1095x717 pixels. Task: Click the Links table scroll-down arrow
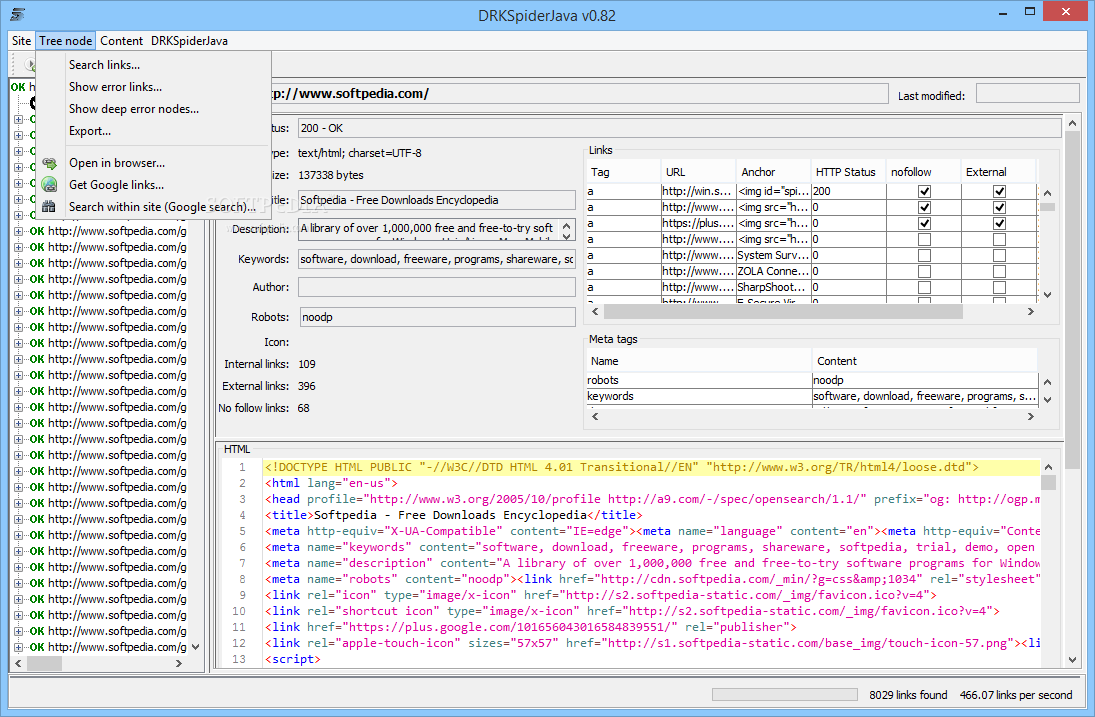[1048, 295]
